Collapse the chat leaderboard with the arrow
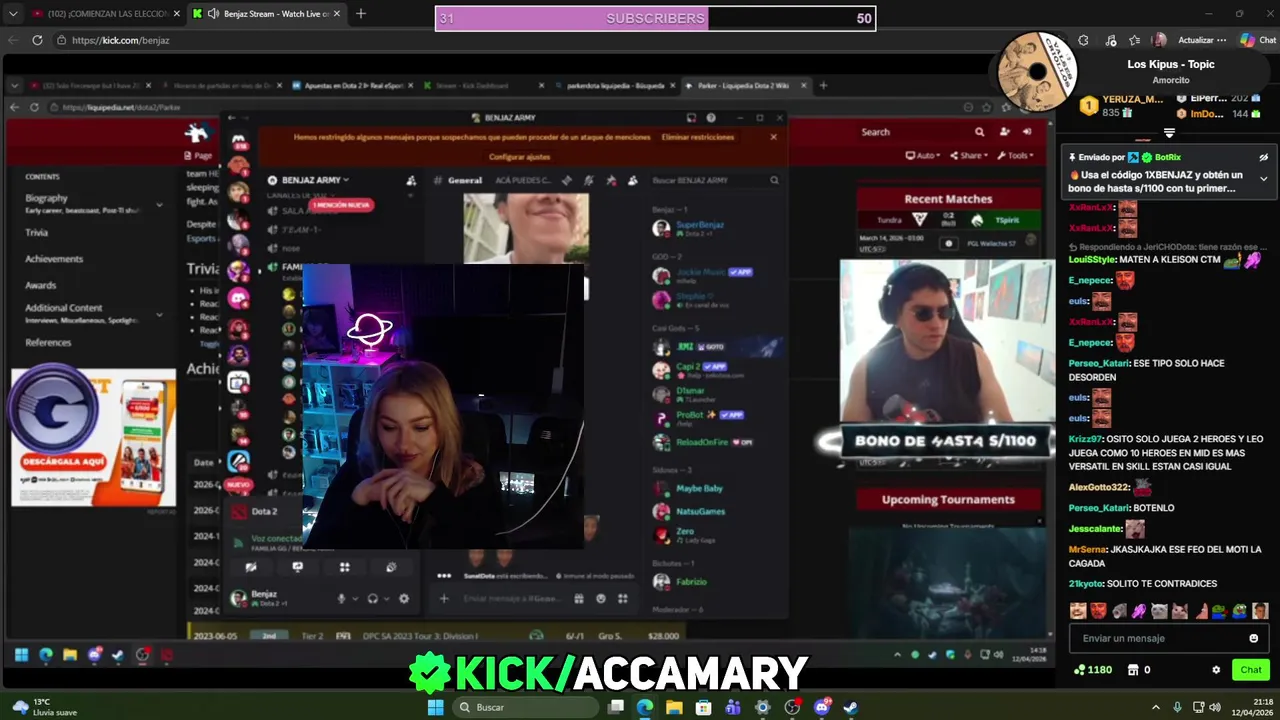 [1169, 133]
